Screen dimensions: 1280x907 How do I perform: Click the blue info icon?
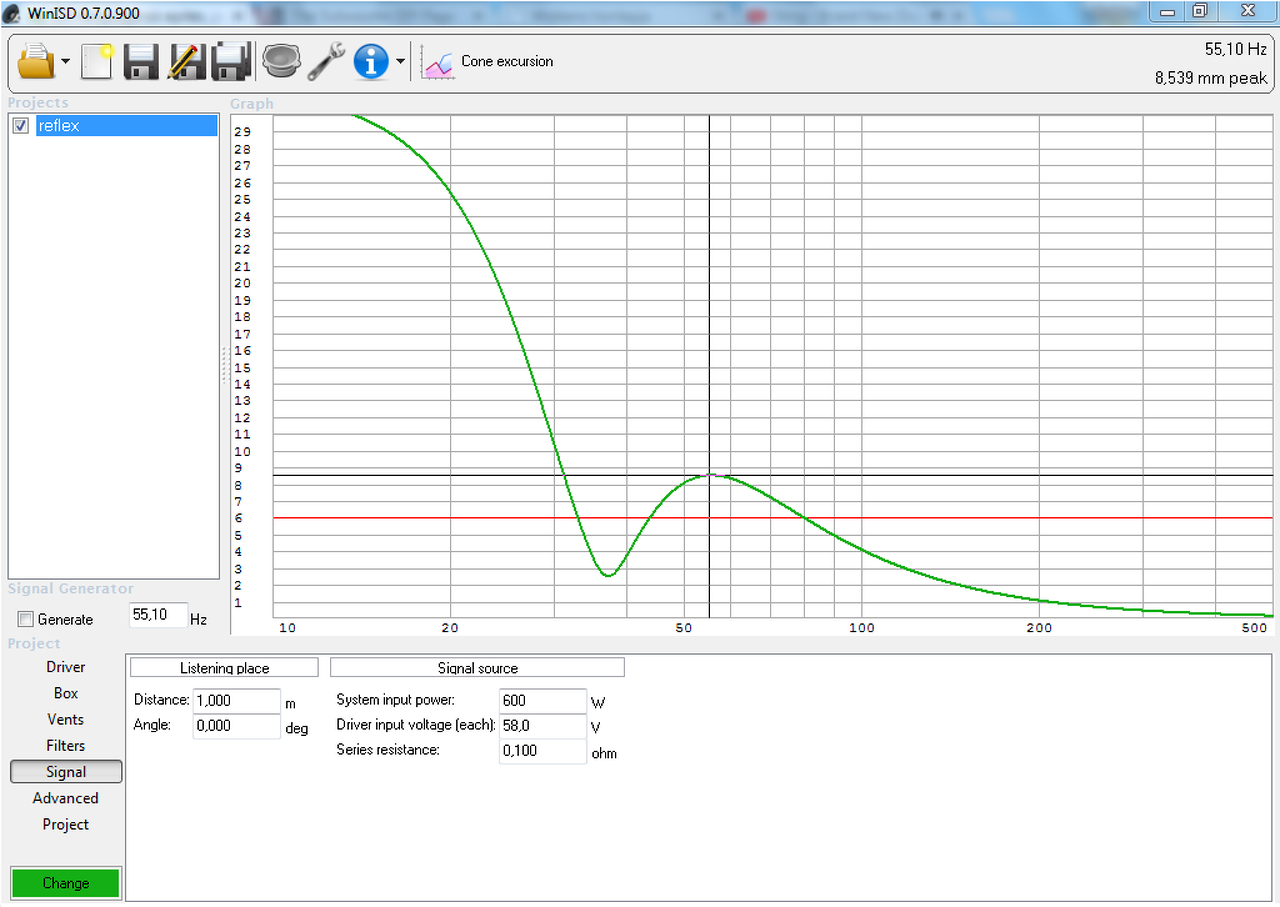tap(371, 62)
